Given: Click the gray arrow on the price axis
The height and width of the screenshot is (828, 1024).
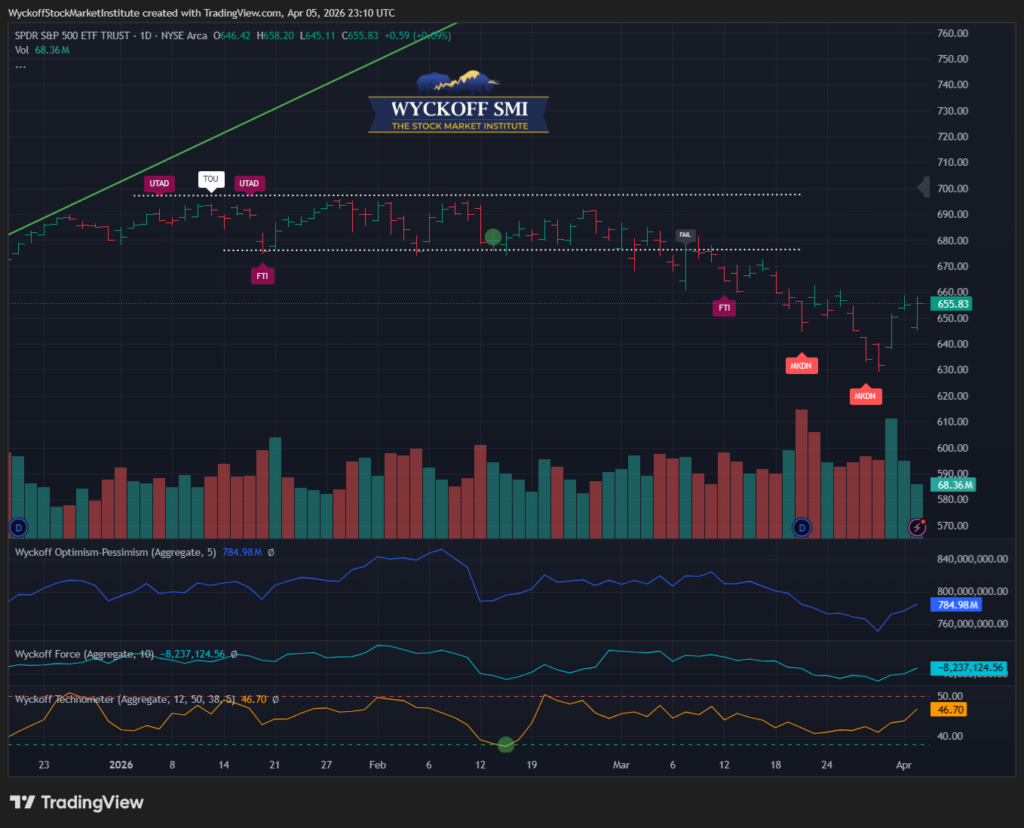Looking at the screenshot, I should (x=924, y=187).
